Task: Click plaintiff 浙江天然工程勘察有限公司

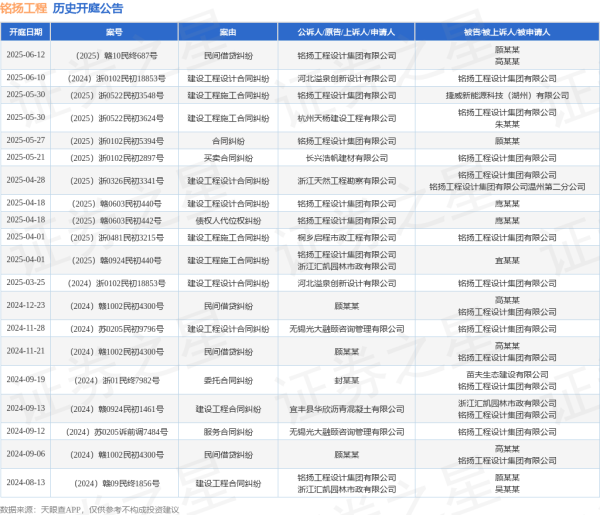Action: (x=347, y=181)
